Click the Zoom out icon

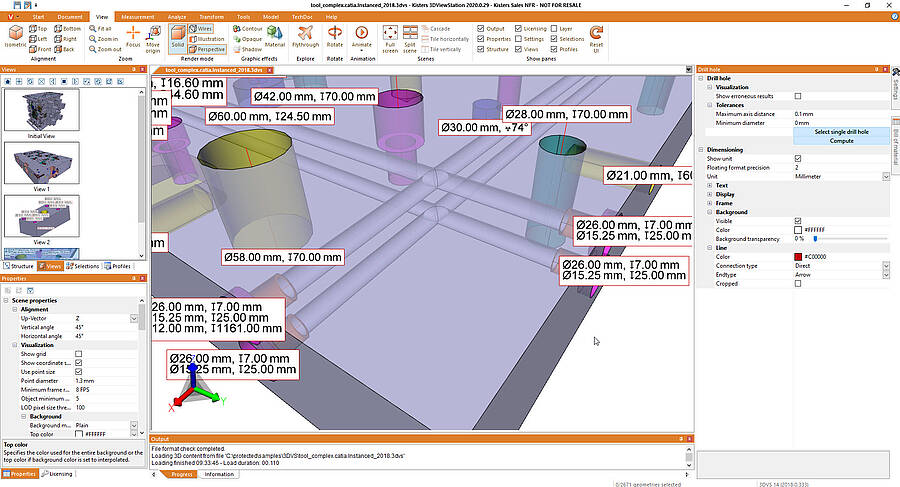(x=105, y=49)
